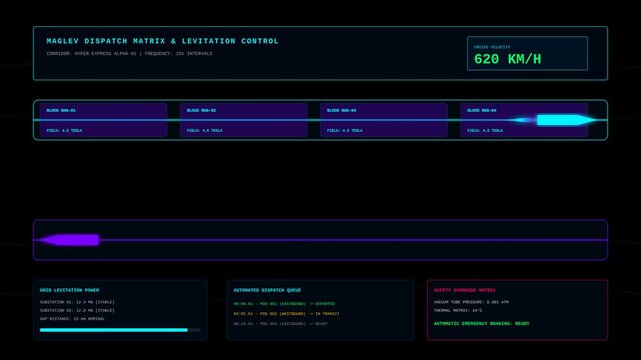Click the Grid Levitation Power heading
Screen dimensions: 641x360
coord(69,290)
